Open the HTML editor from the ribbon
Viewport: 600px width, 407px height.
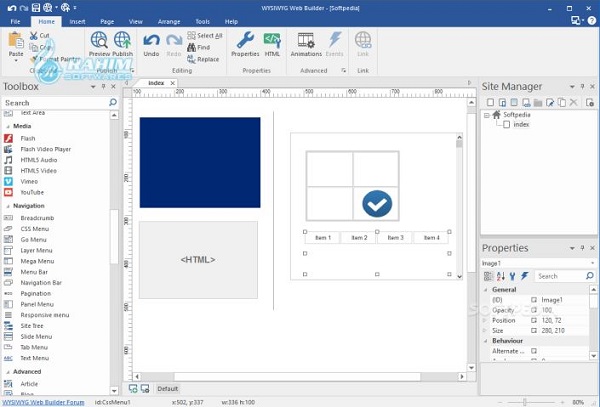(272, 41)
